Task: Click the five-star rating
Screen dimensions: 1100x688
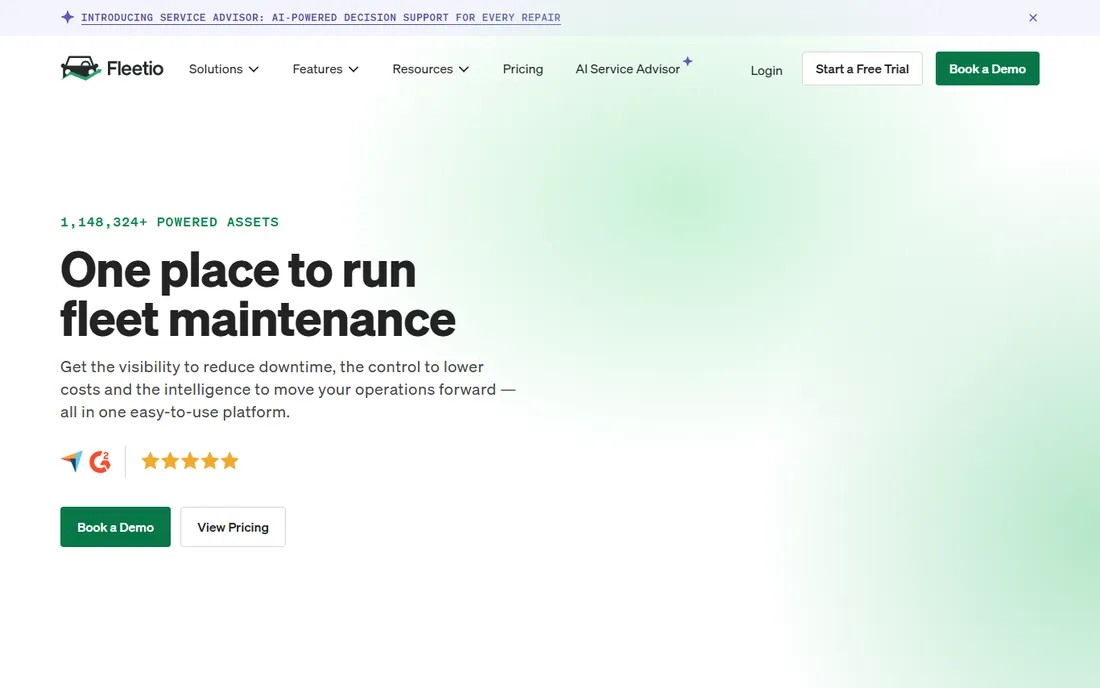Action: point(190,461)
